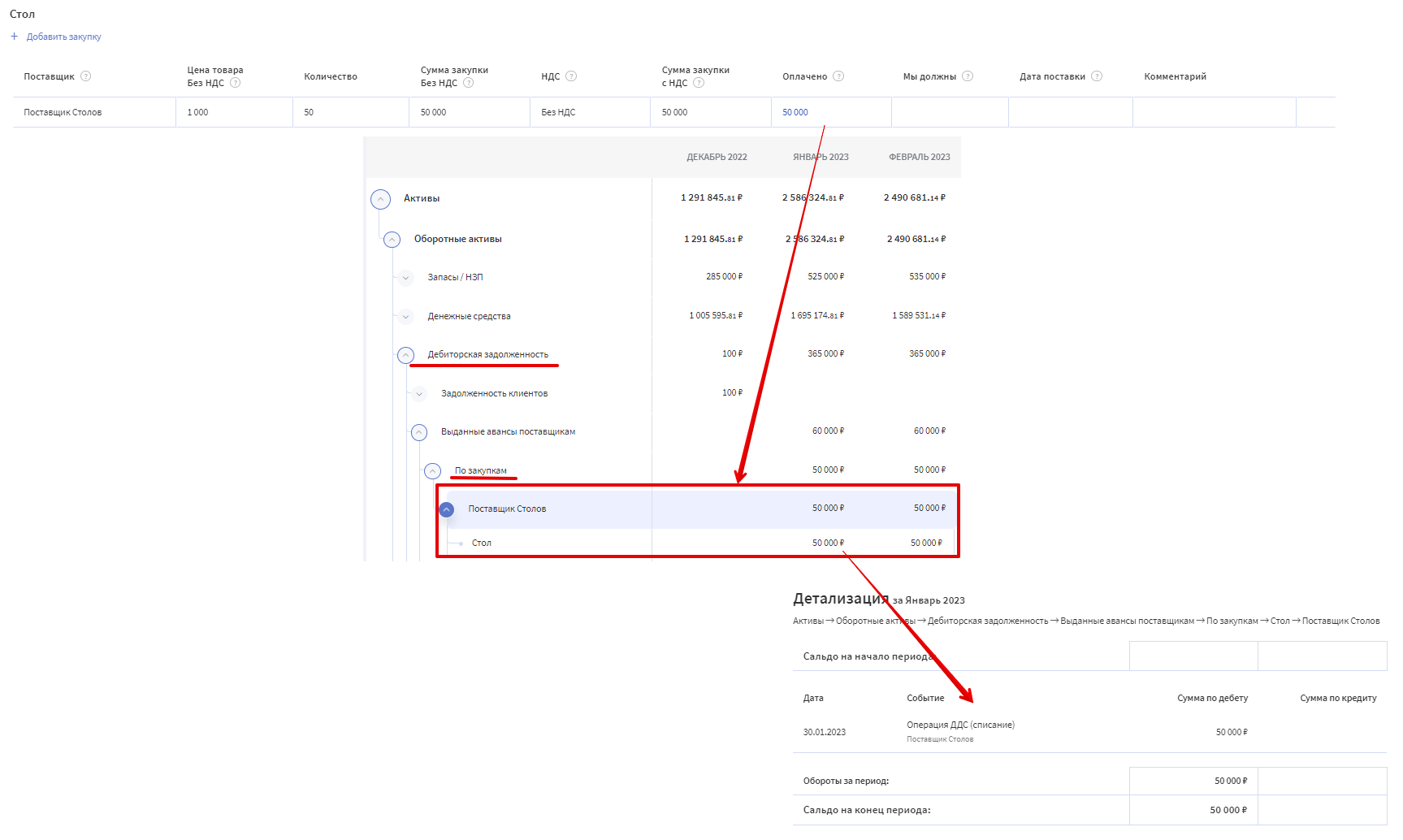Click help icon beside Сумма закупки Без НДС
1403x840 pixels.
point(468,83)
